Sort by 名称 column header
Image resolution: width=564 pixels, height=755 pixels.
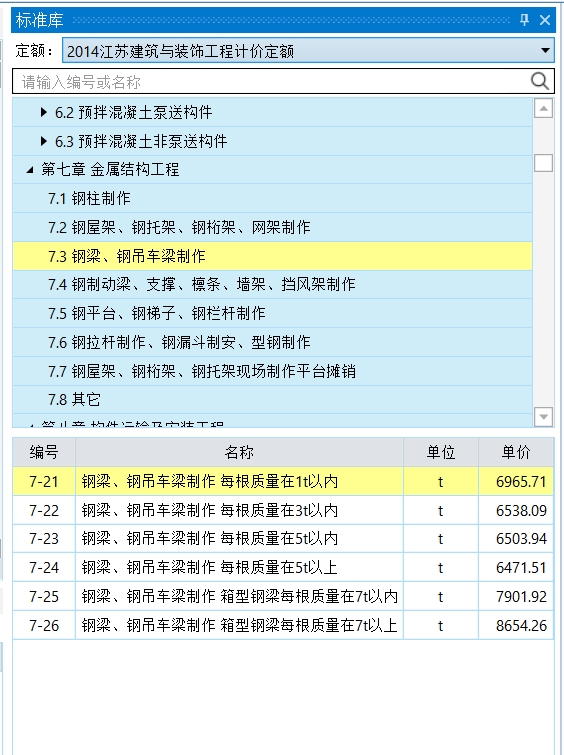(239, 452)
